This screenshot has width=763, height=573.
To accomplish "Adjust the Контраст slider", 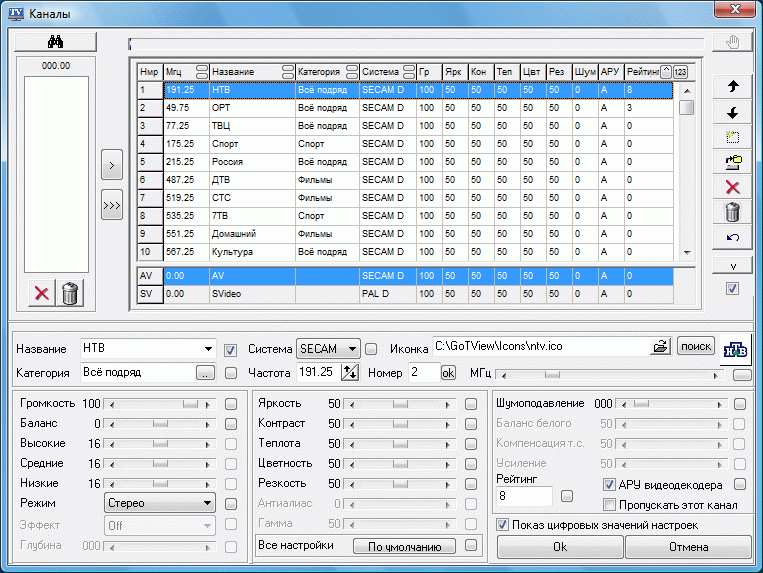I will pyautogui.click(x=400, y=424).
